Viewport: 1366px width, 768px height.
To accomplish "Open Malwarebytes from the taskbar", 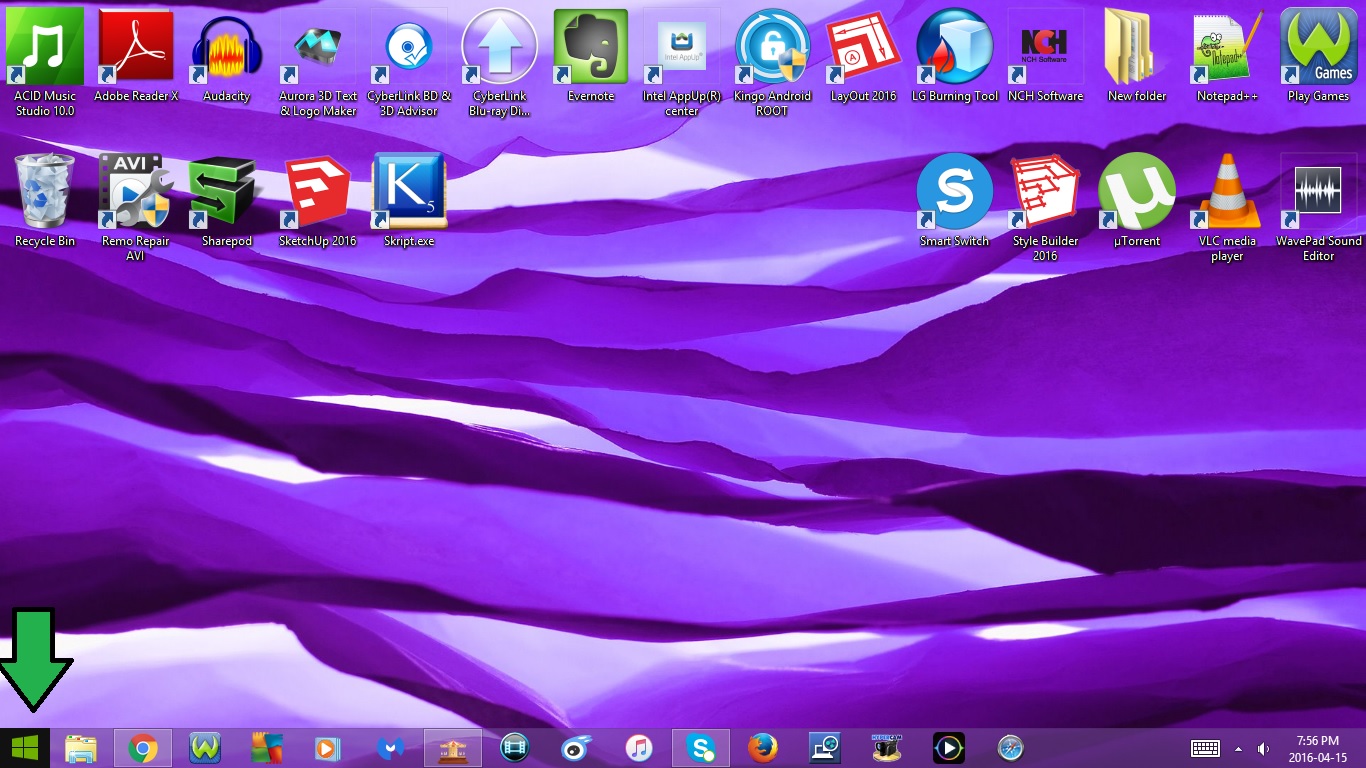I will 390,748.
